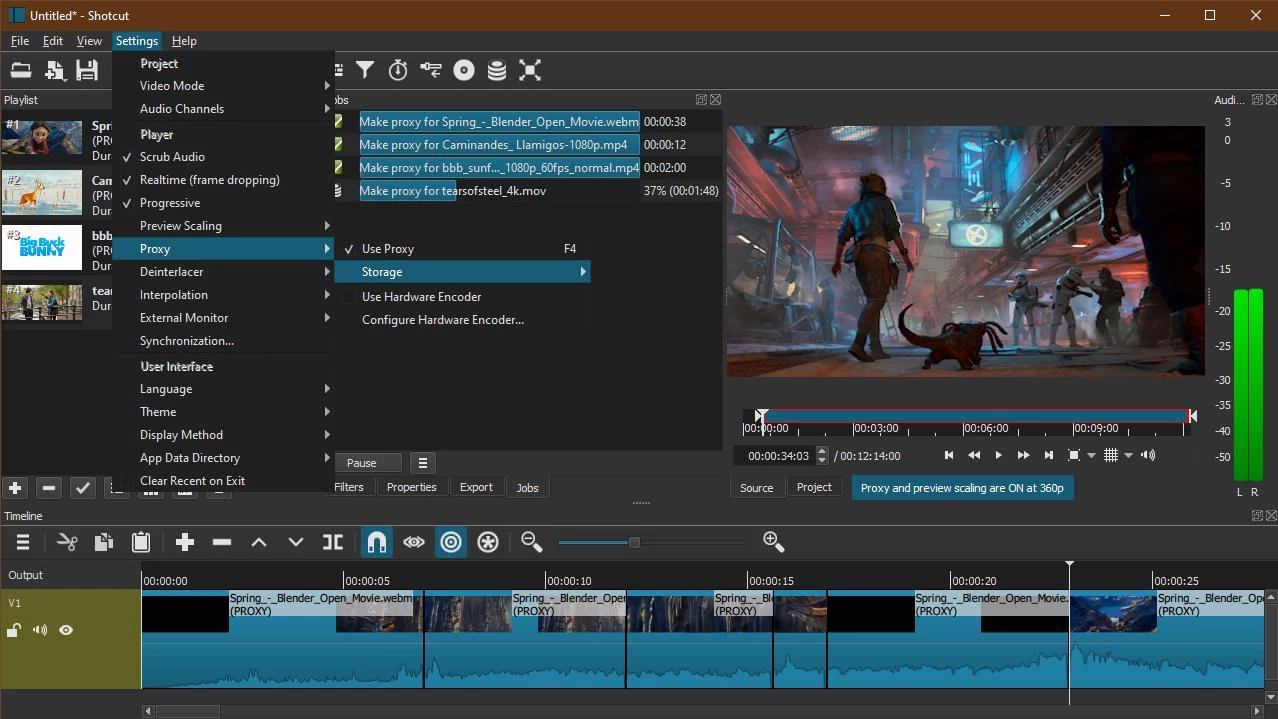Viewport: 1278px width, 719px height.
Task: Click the Pause button in Jobs panel
Action: point(362,463)
